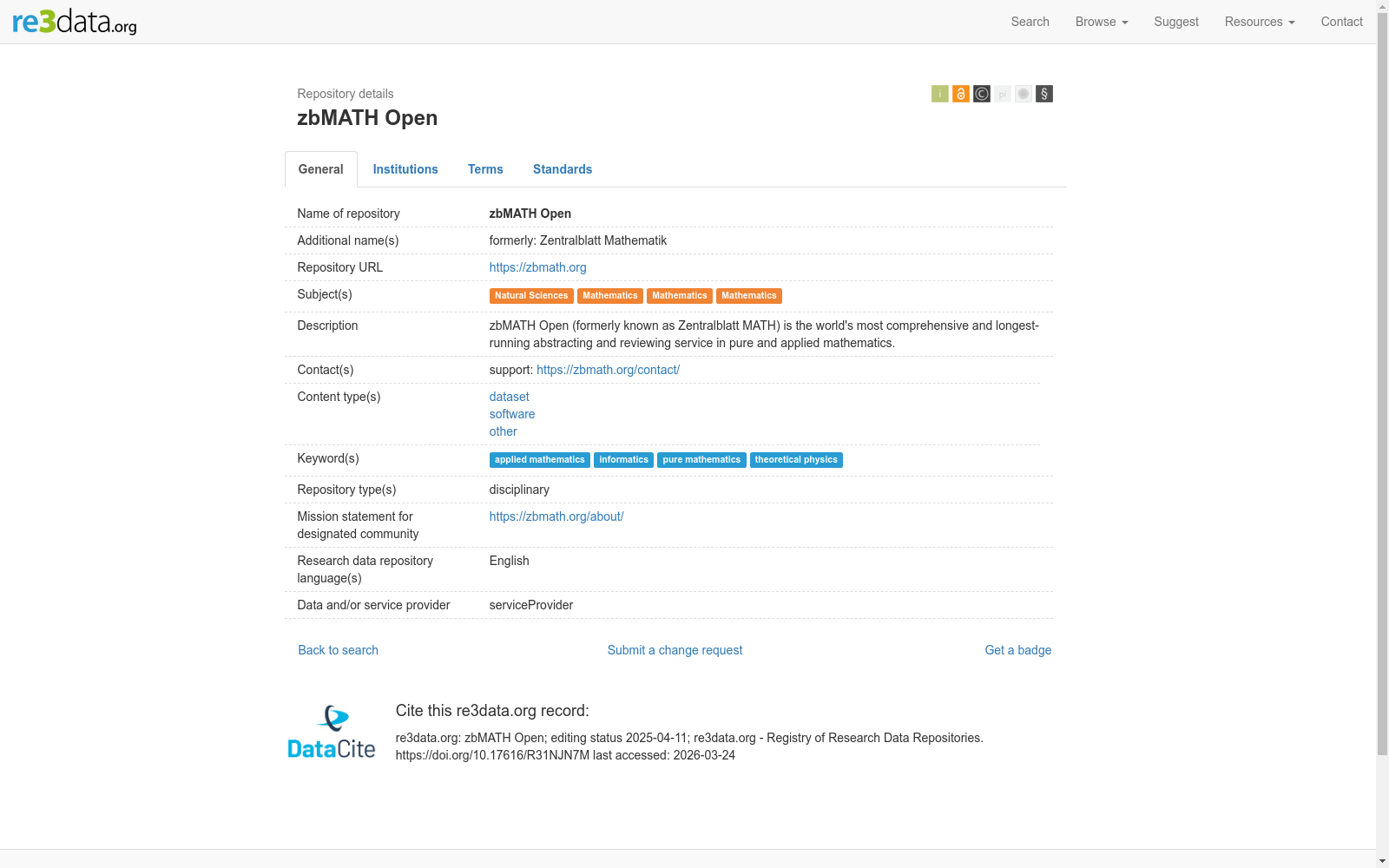Submit a change request
The height and width of the screenshot is (868, 1389).
click(x=675, y=650)
